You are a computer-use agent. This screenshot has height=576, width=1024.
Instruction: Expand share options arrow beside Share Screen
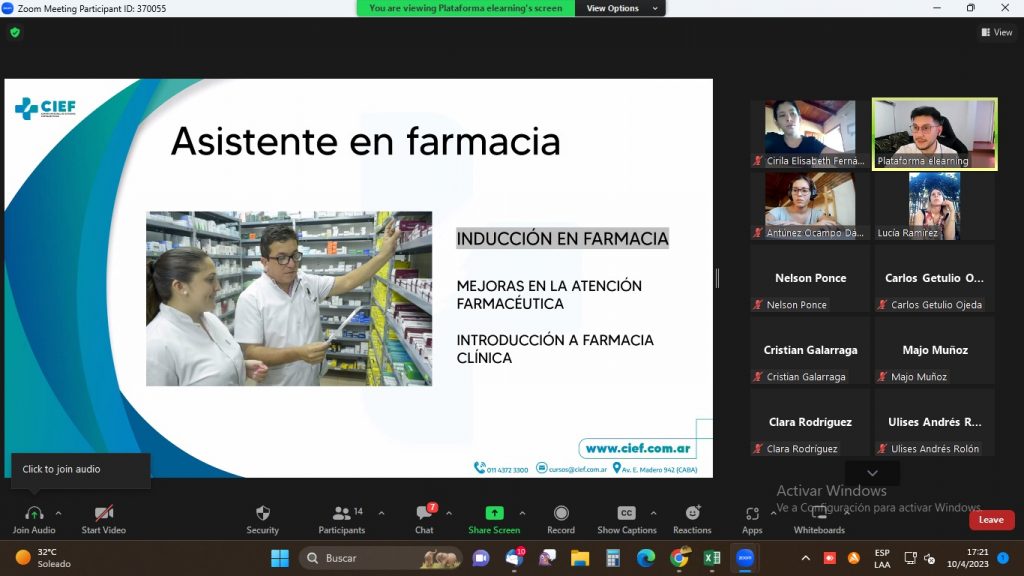click(522, 513)
